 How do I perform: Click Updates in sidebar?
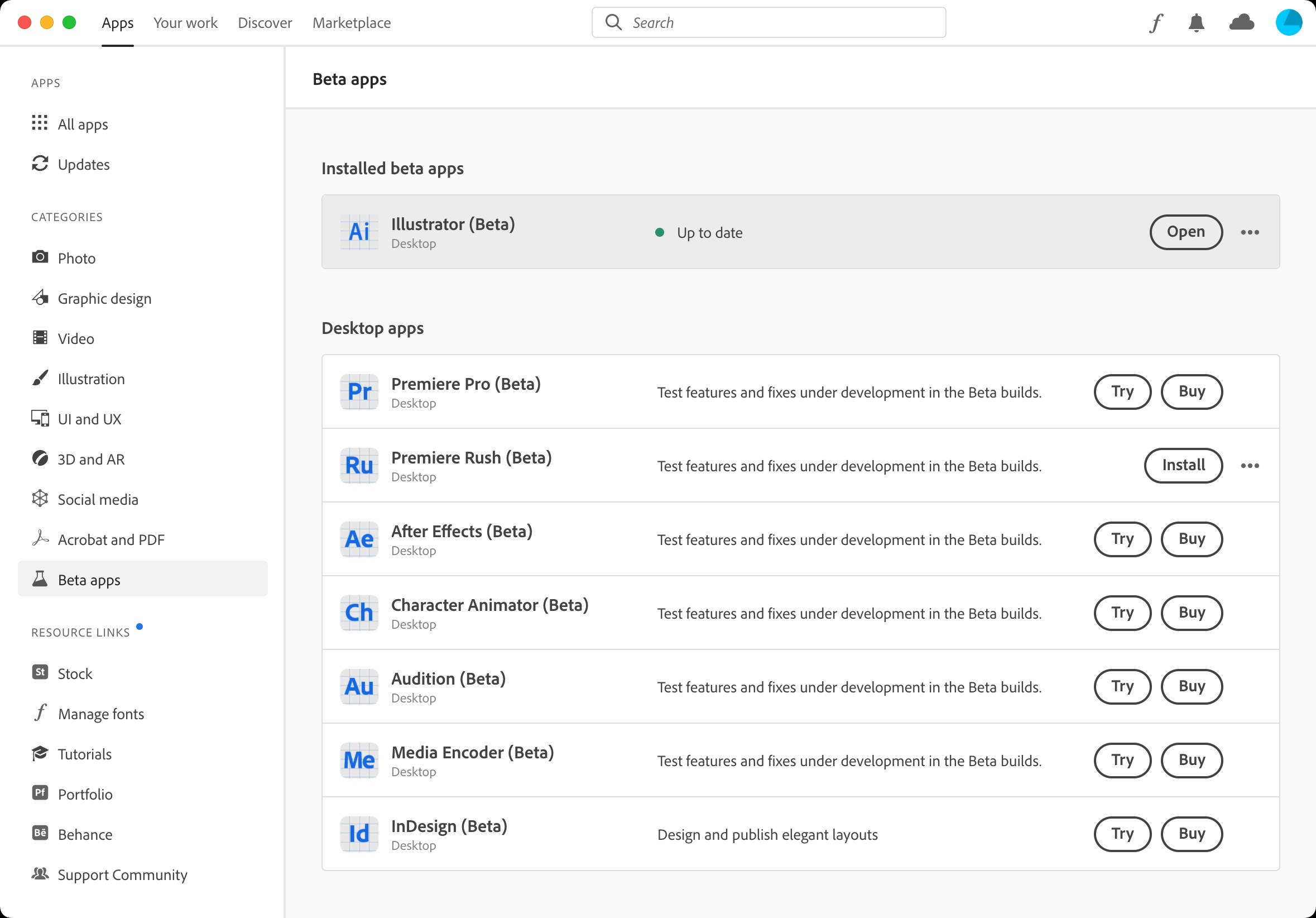click(85, 164)
